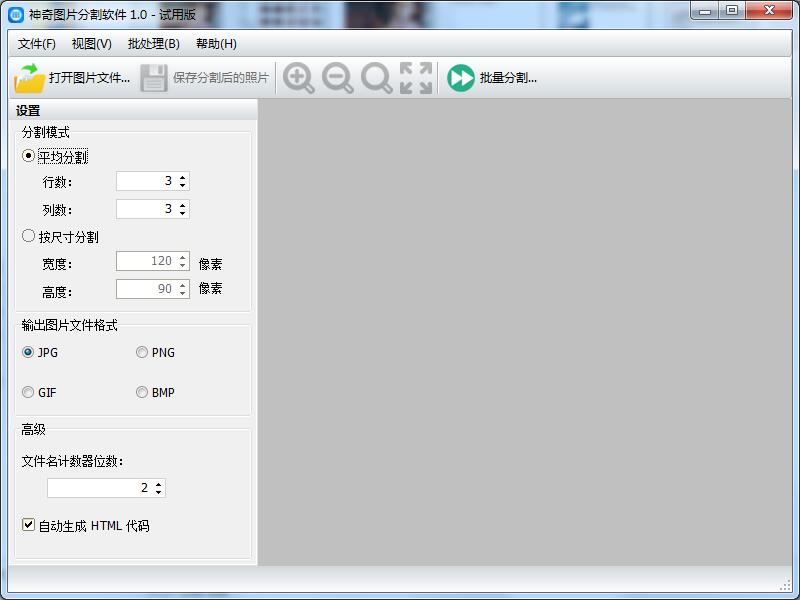
Task: Choose JPG output format
Action: point(28,352)
